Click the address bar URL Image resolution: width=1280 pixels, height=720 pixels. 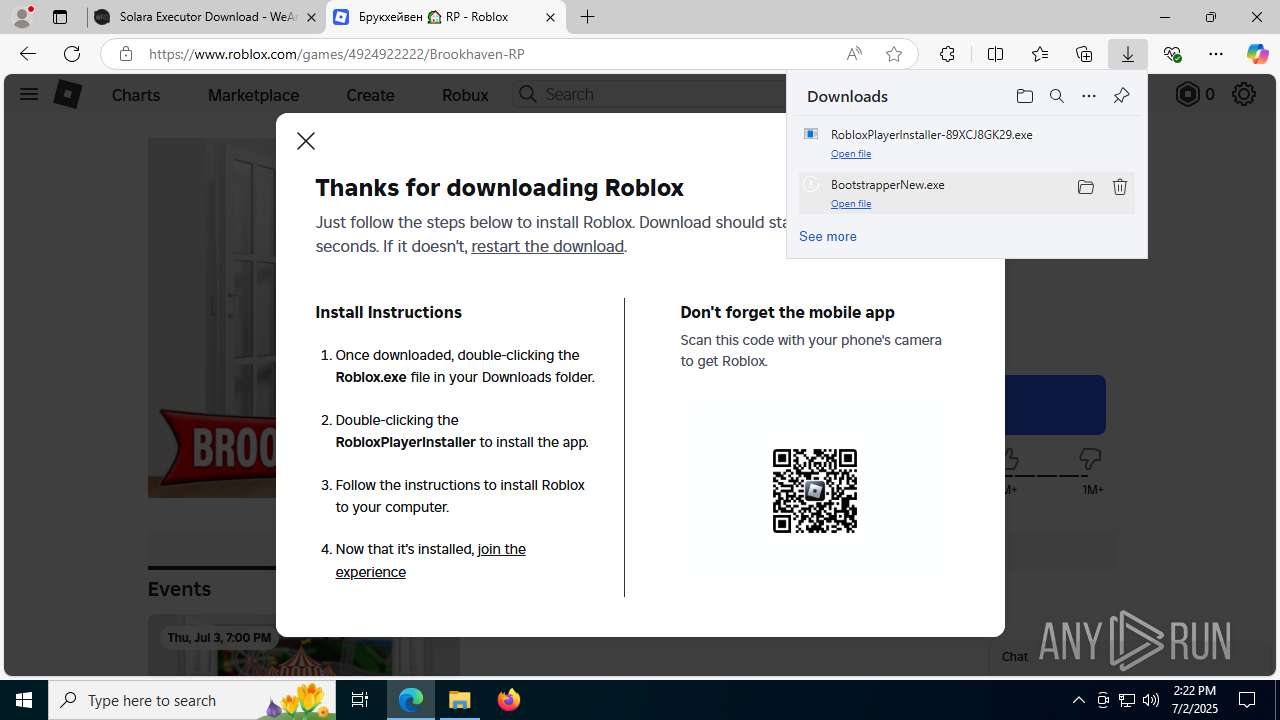(x=337, y=54)
